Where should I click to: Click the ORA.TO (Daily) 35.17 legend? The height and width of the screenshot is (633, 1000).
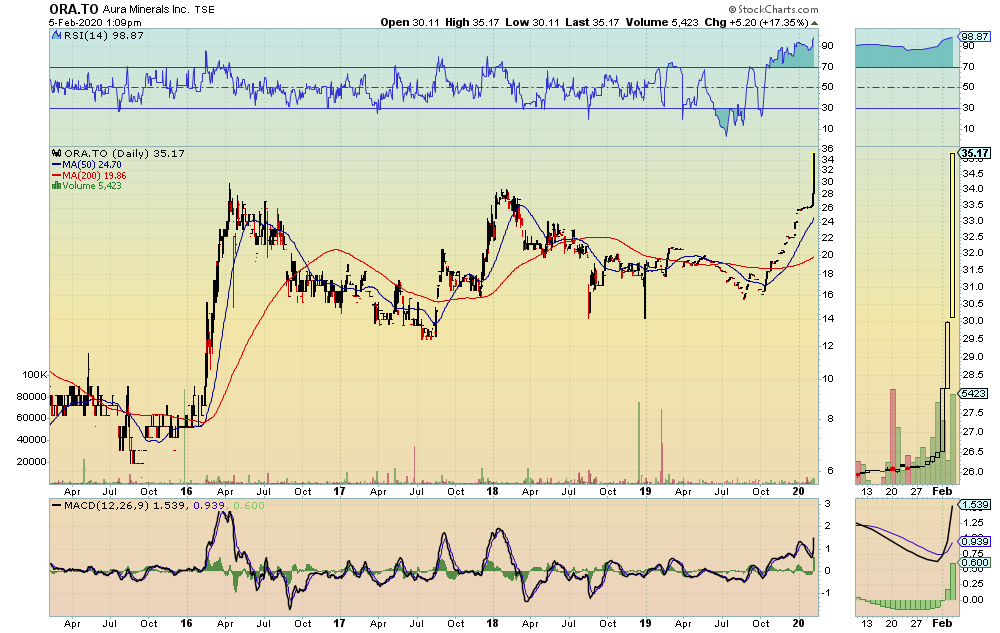tap(124, 154)
